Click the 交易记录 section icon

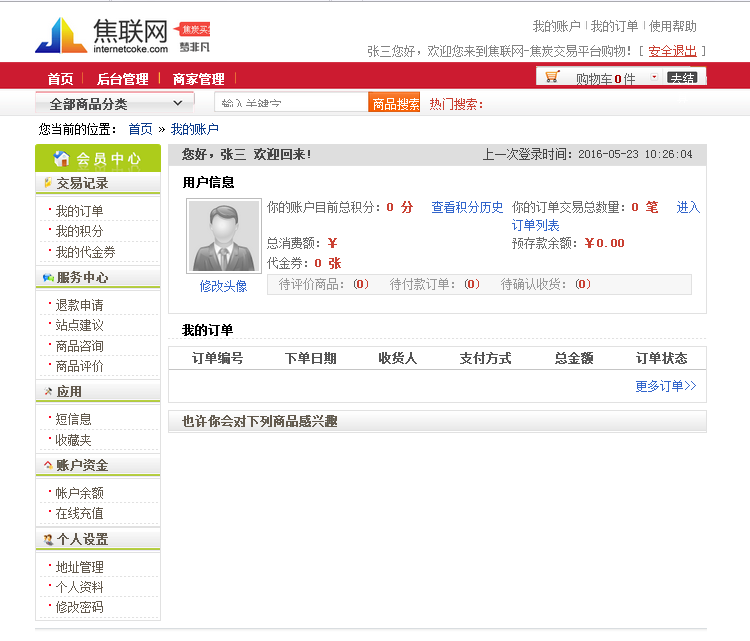47,184
